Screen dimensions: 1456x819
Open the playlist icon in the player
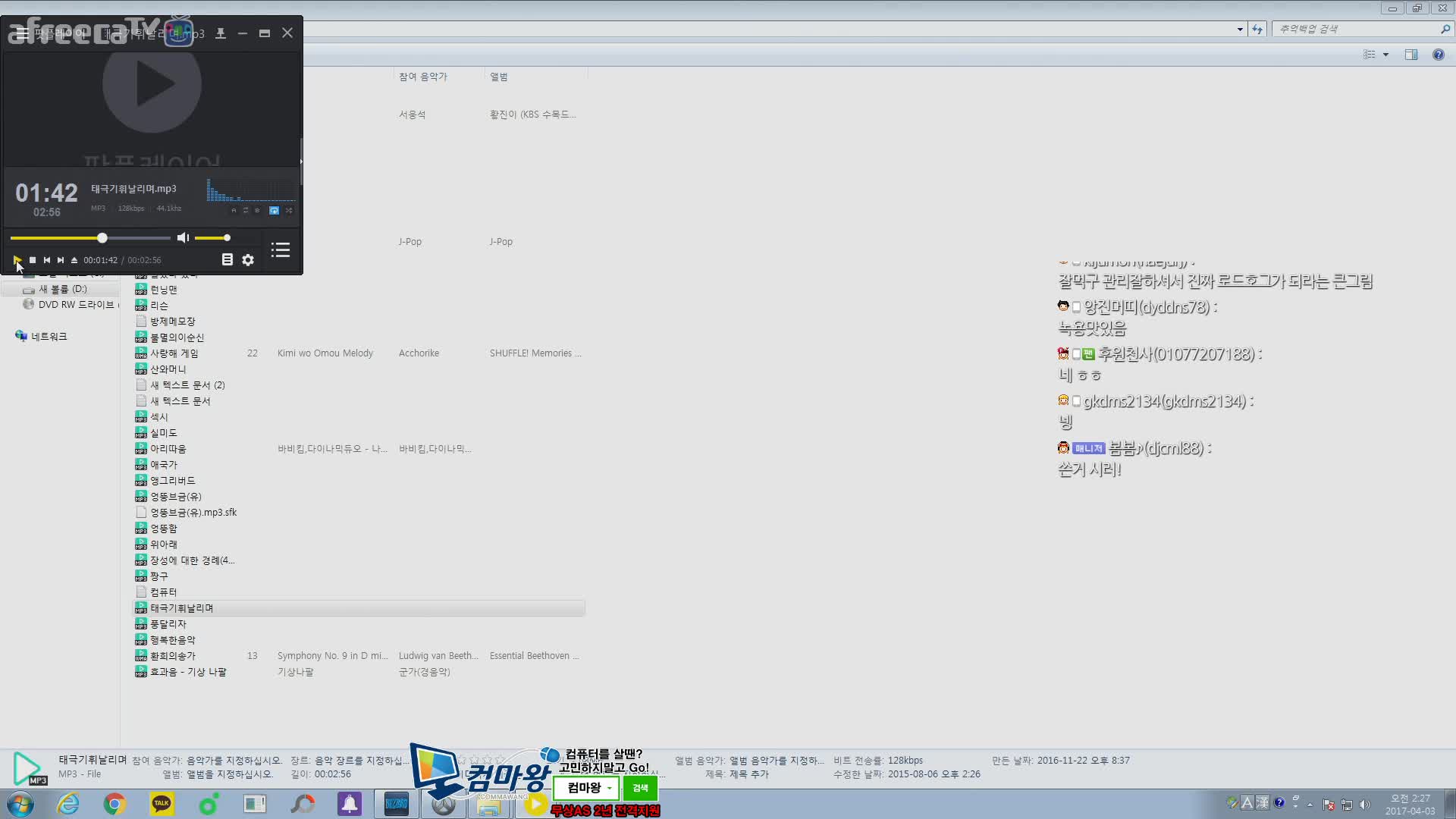coord(280,250)
